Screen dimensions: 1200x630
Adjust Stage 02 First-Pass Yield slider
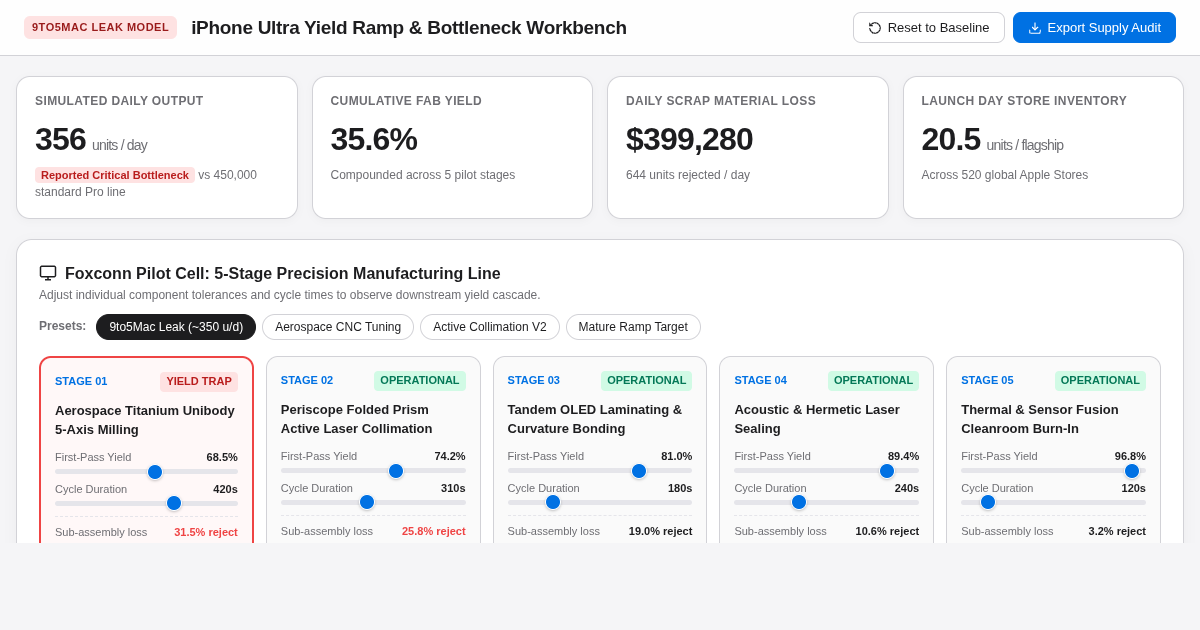pos(373,471)
